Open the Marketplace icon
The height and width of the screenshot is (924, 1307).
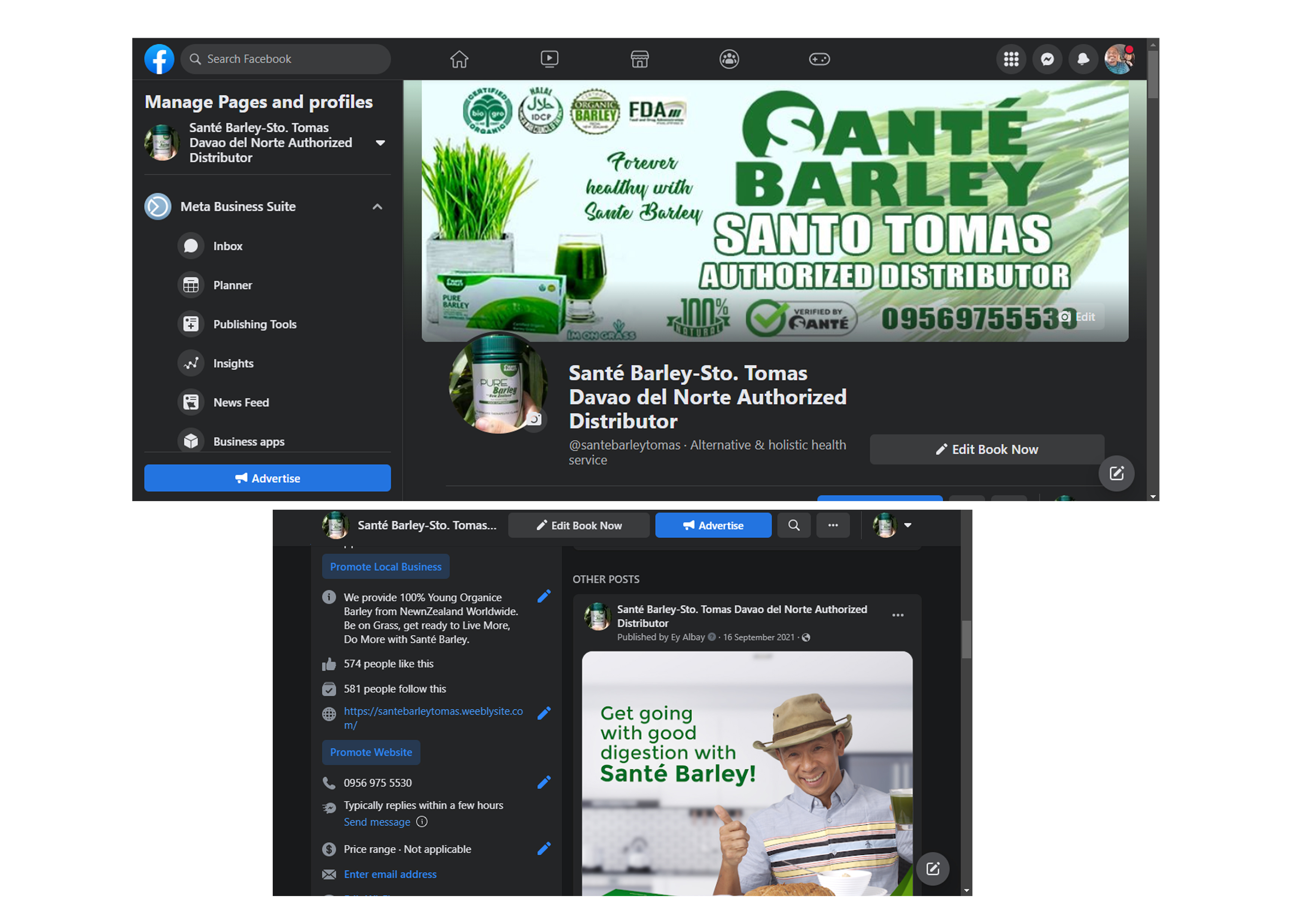[x=639, y=59]
